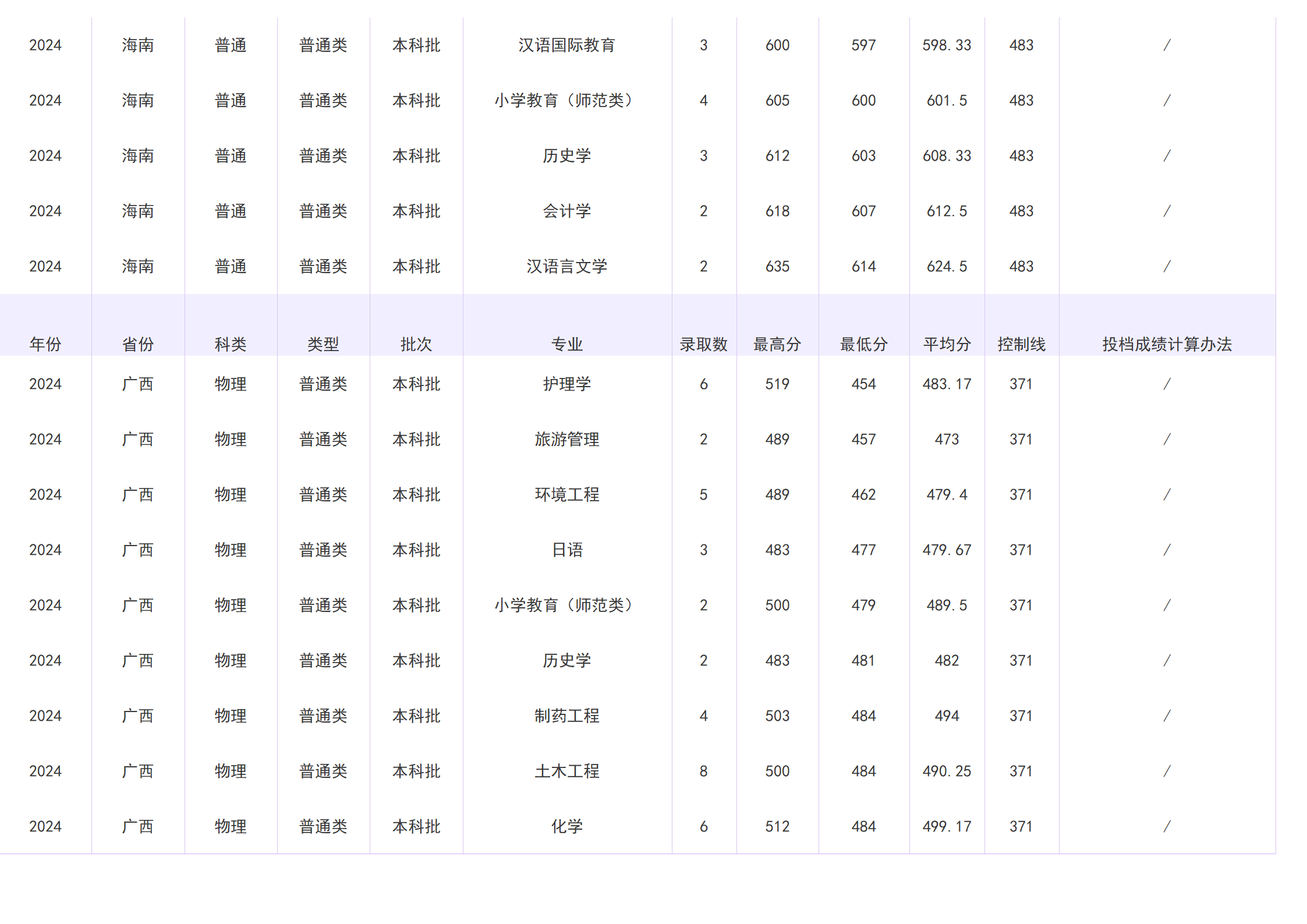The image size is (1307, 924).
Task: Click the 护理学 major cell for 广西
Action: [568, 384]
